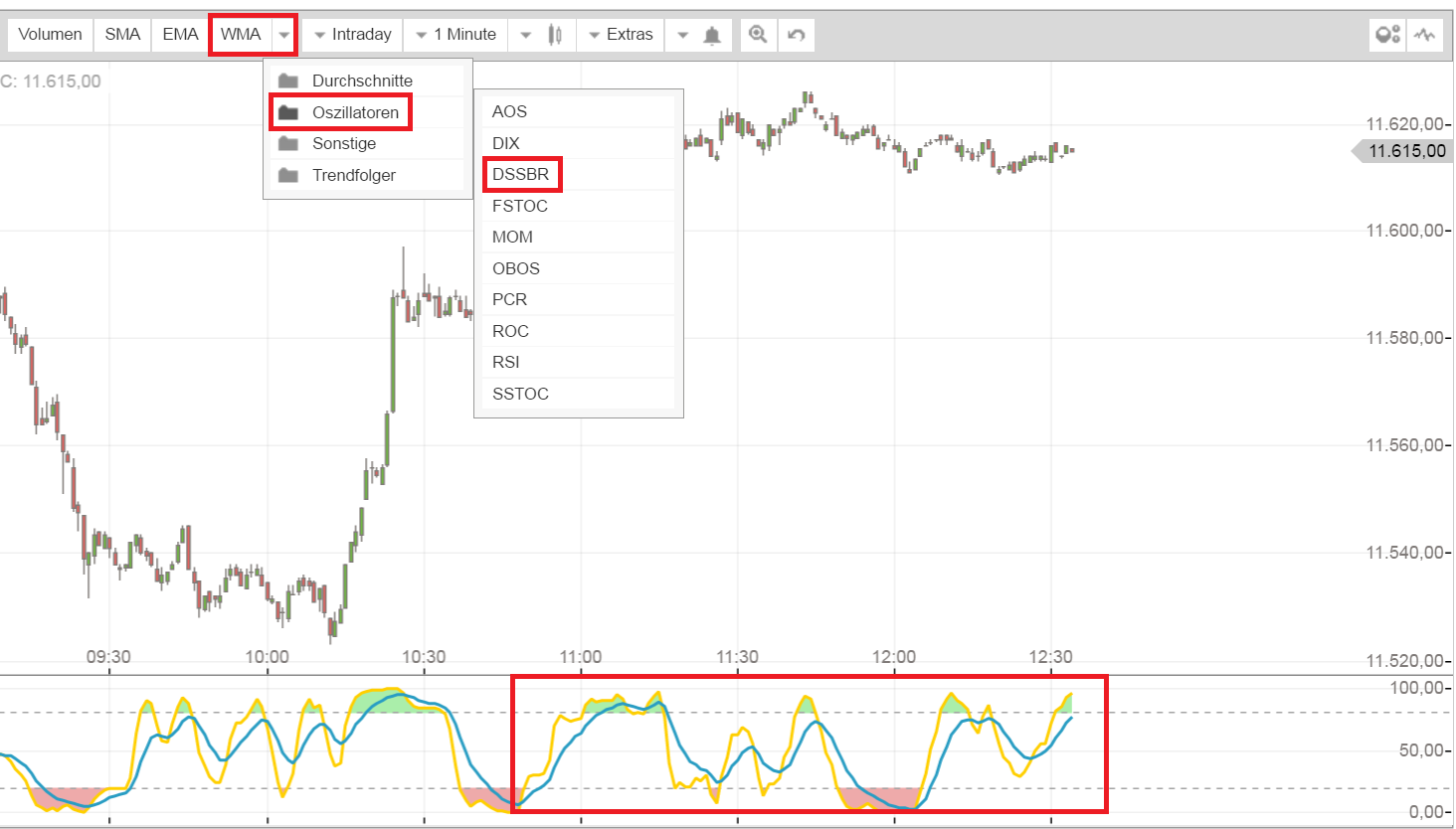Expand the WMA dropdown arrow
Viewport: 1456px width, 829px height.
[x=284, y=34]
